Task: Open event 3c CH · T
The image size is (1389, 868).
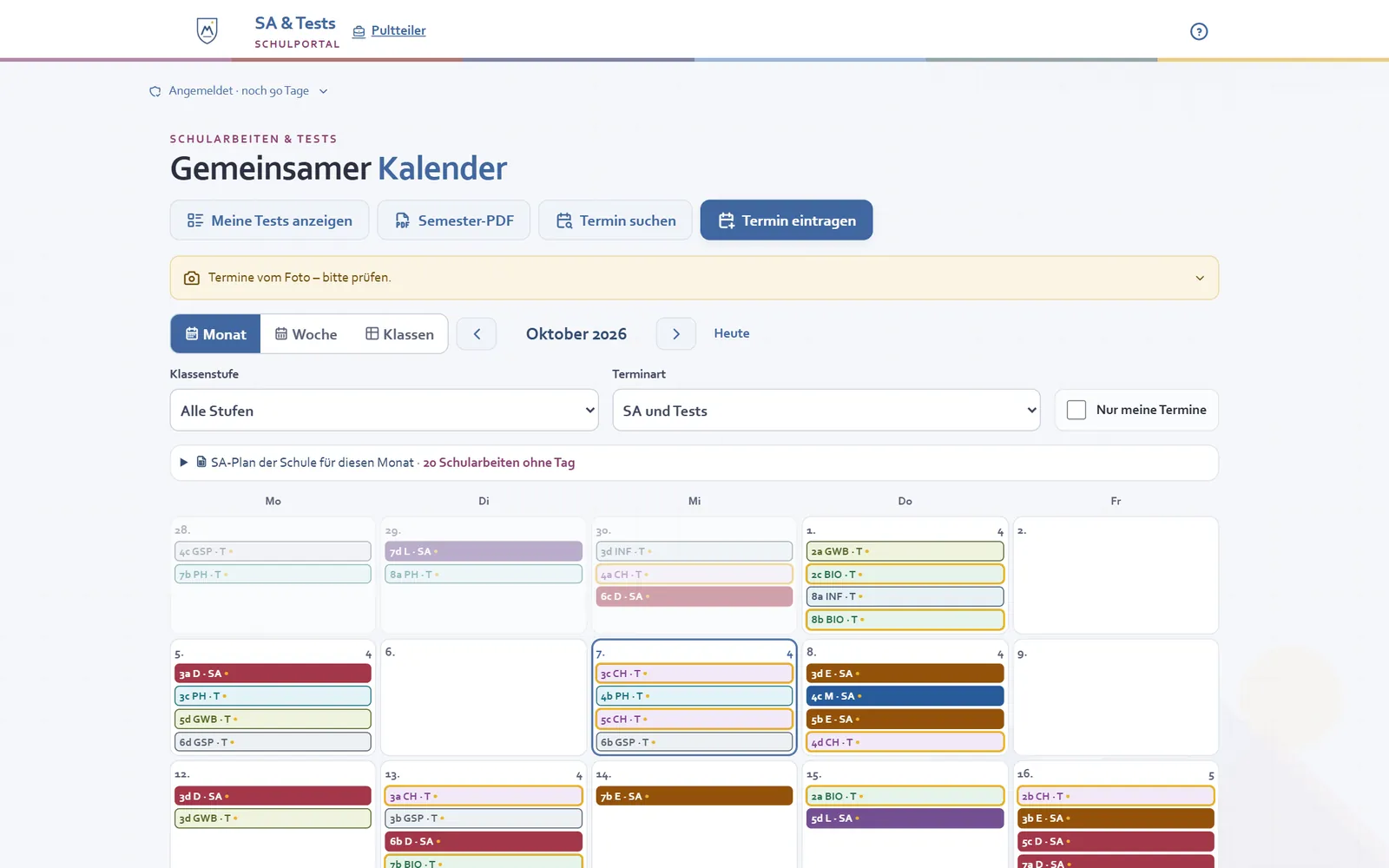Action: tap(694, 674)
